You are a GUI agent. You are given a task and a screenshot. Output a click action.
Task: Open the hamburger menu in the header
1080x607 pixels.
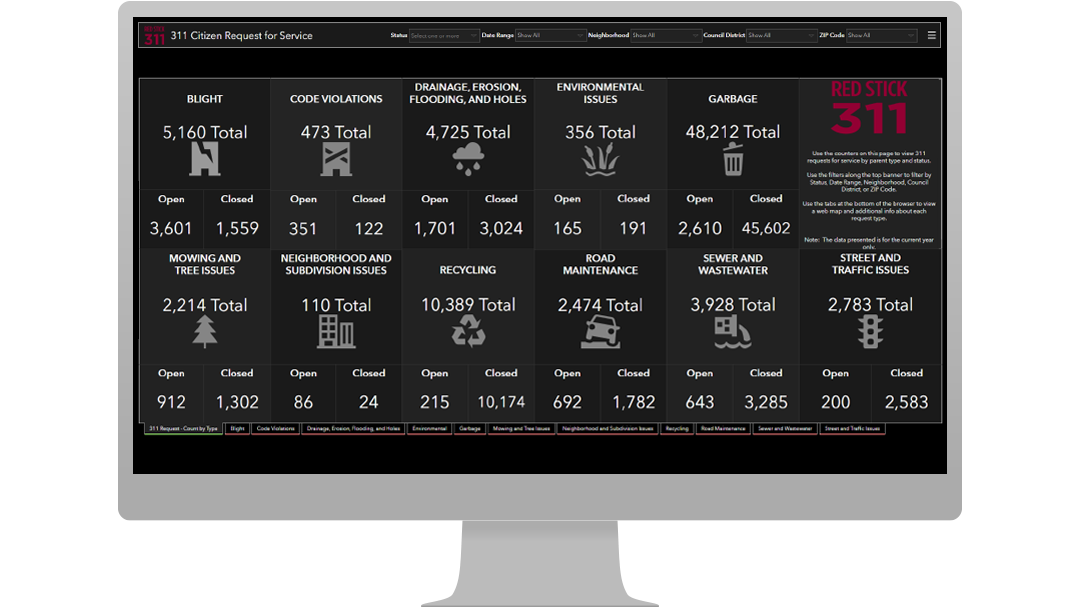(x=931, y=35)
